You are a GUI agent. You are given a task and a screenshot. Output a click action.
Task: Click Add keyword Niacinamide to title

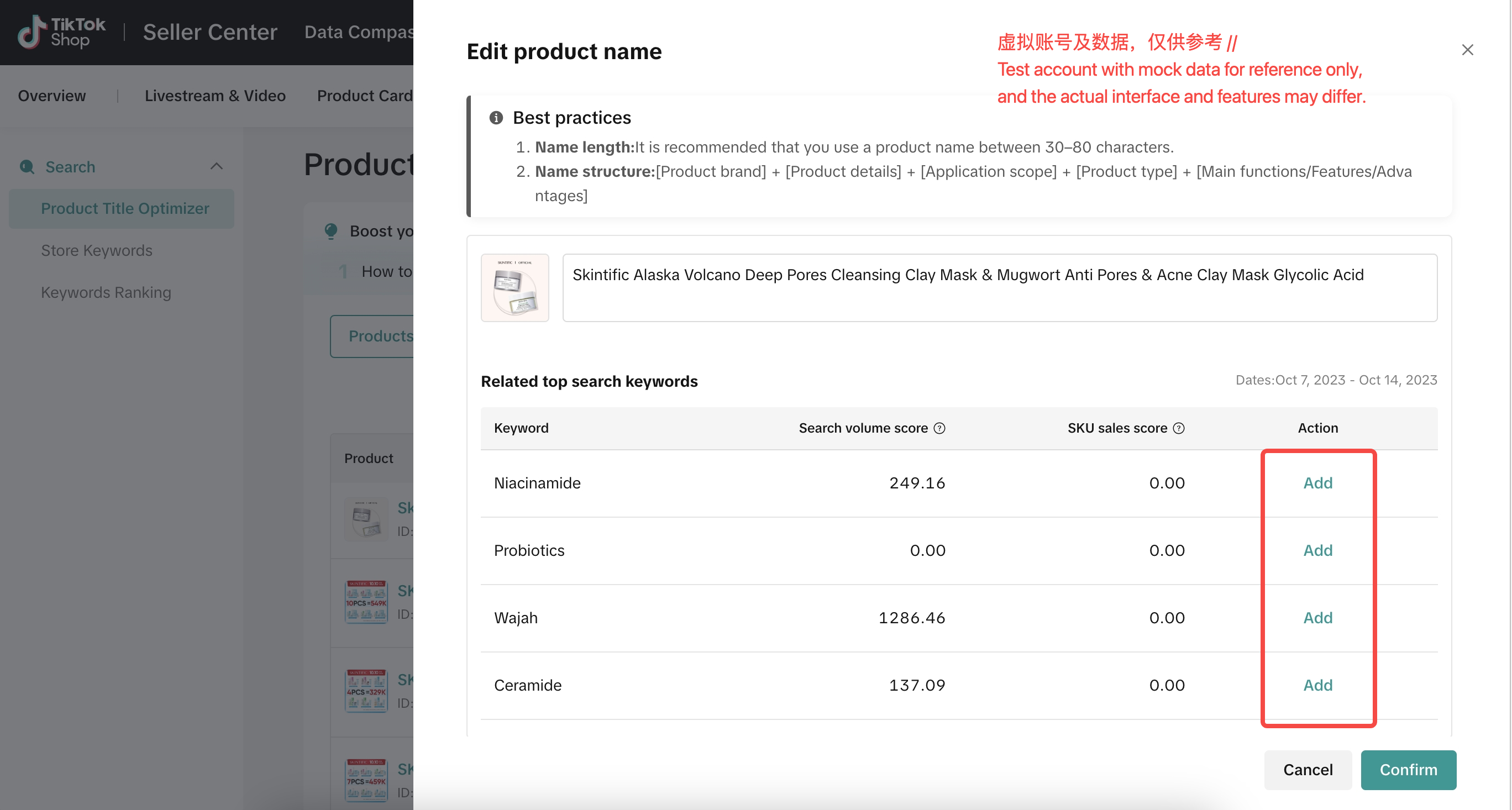tap(1317, 483)
